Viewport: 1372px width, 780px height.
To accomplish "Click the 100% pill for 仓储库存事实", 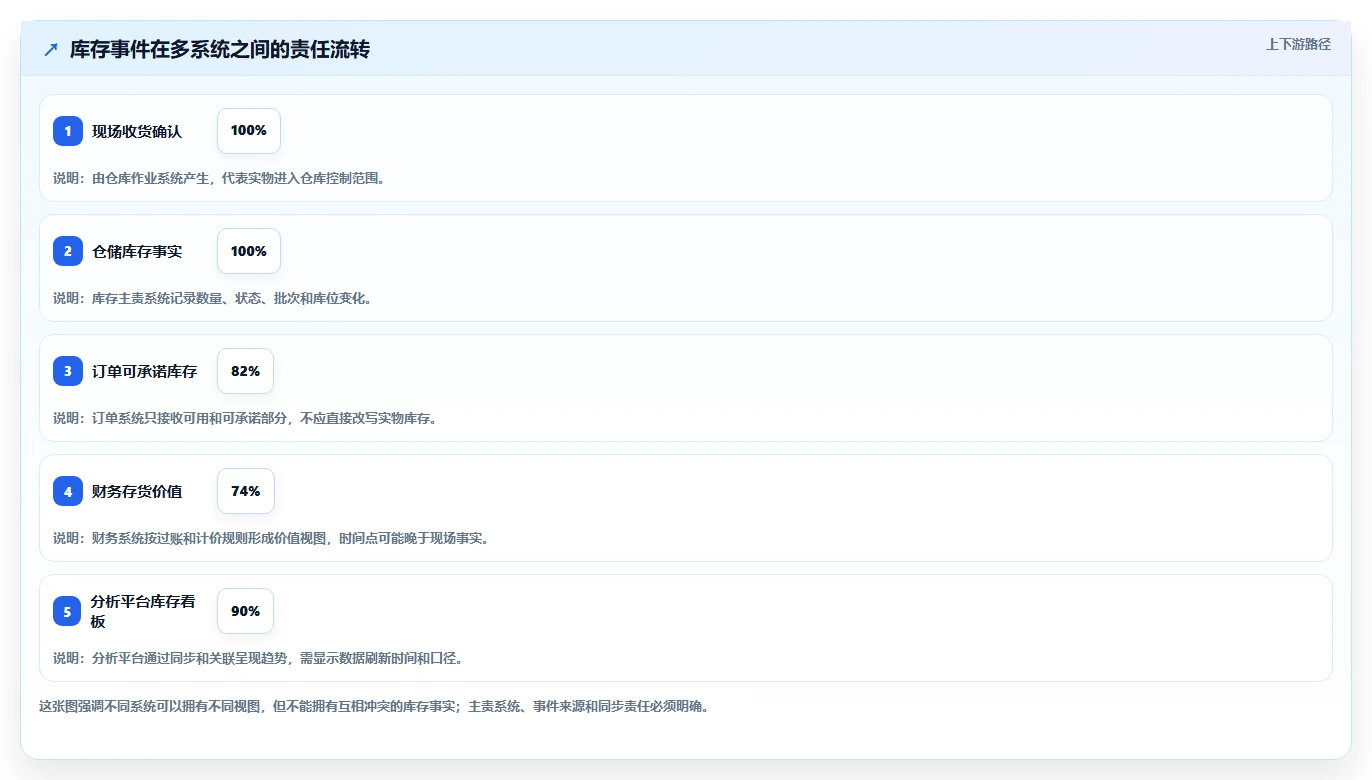I will [x=249, y=251].
